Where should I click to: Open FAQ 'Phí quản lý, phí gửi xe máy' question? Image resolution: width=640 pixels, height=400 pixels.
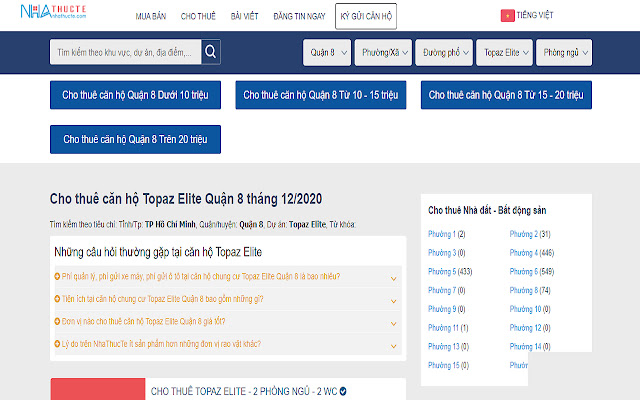(x=201, y=277)
